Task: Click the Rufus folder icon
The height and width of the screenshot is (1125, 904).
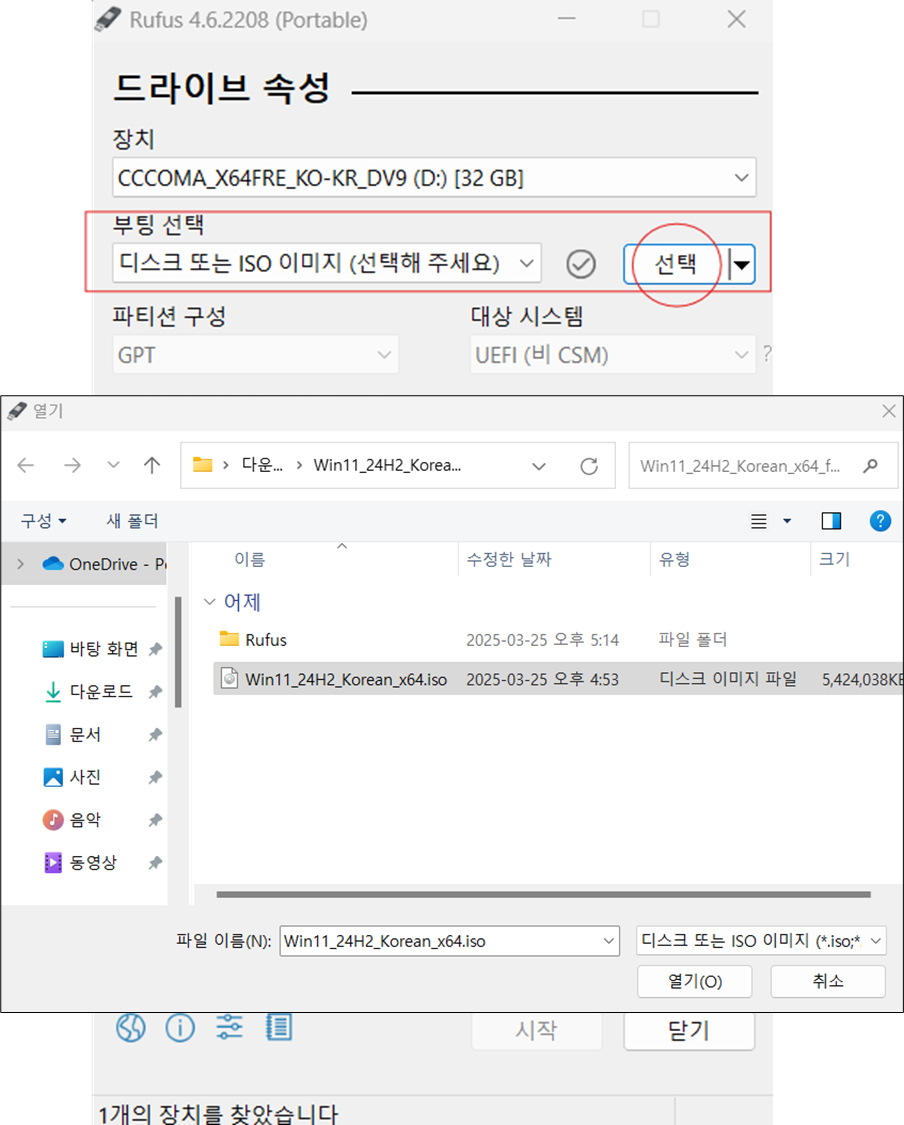Action: (229, 639)
